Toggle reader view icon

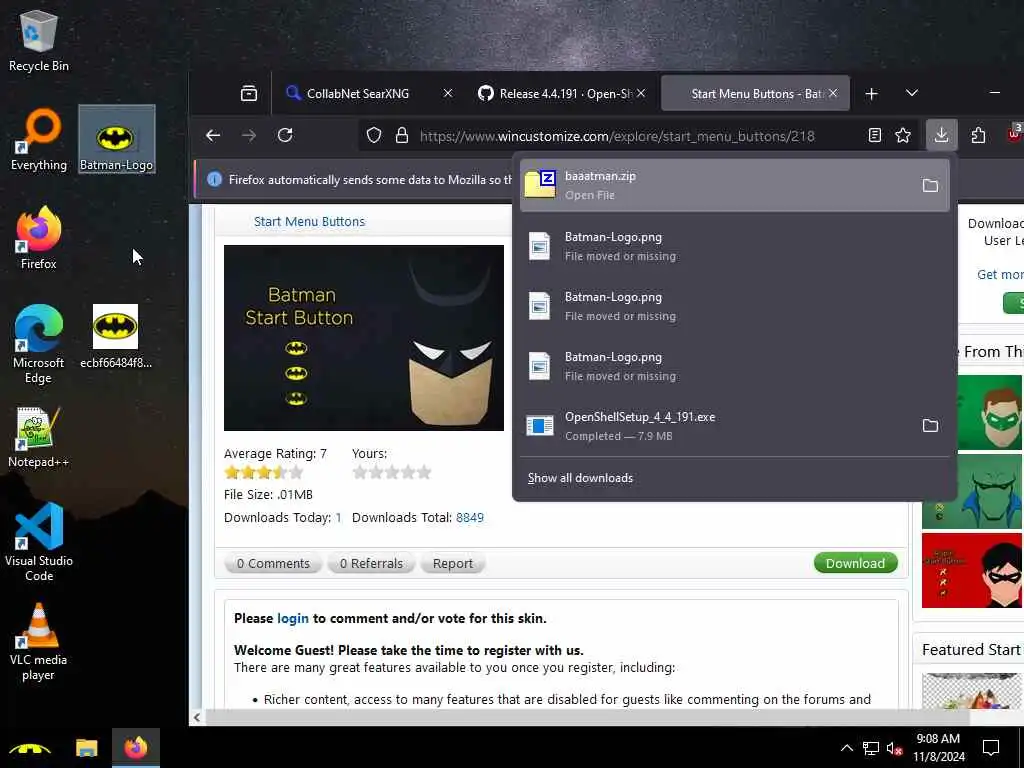pos(874,135)
